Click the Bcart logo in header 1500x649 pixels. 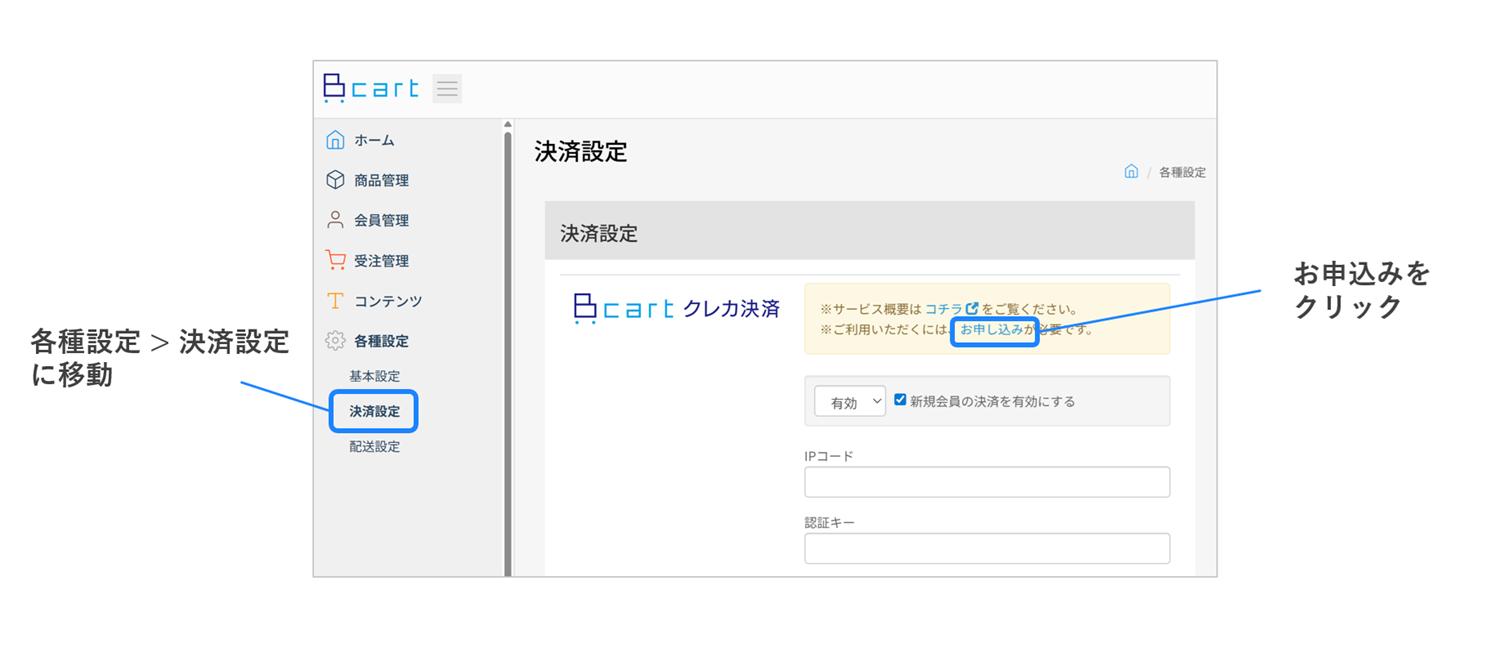pos(371,88)
